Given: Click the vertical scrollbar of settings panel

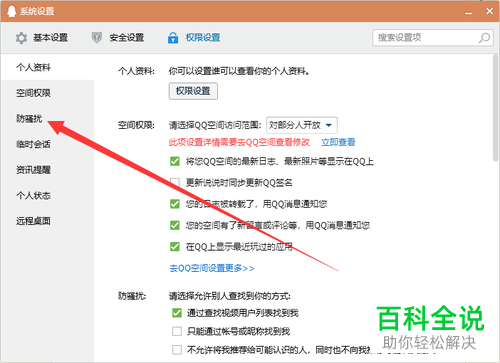Looking at the screenshot, I should tap(495, 108).
